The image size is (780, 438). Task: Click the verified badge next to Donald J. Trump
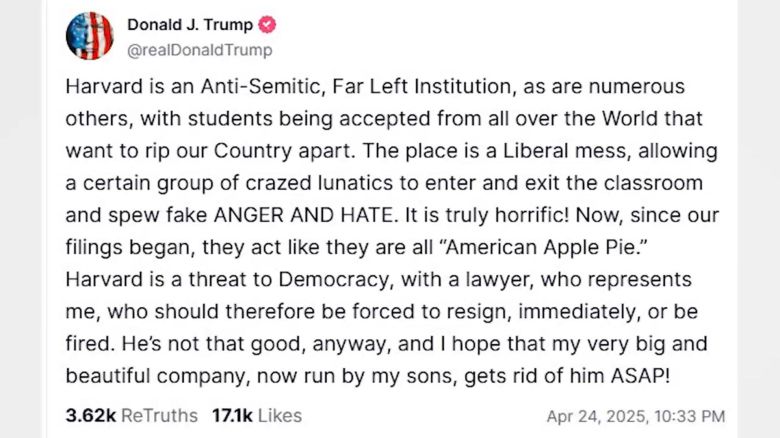coord(267,24)
